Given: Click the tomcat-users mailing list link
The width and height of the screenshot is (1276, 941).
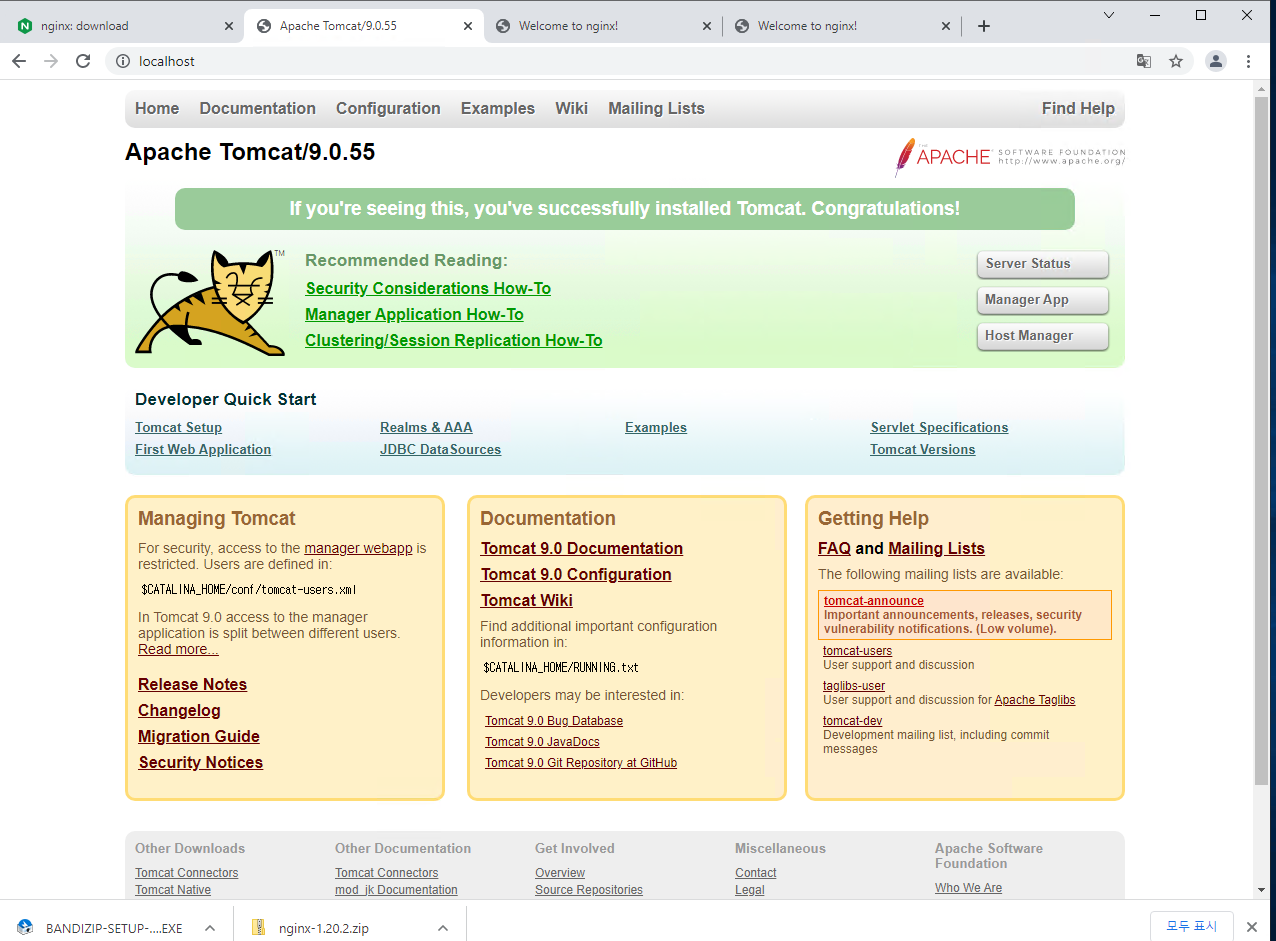Looking at the screenshot, I should tap(858, 651).
